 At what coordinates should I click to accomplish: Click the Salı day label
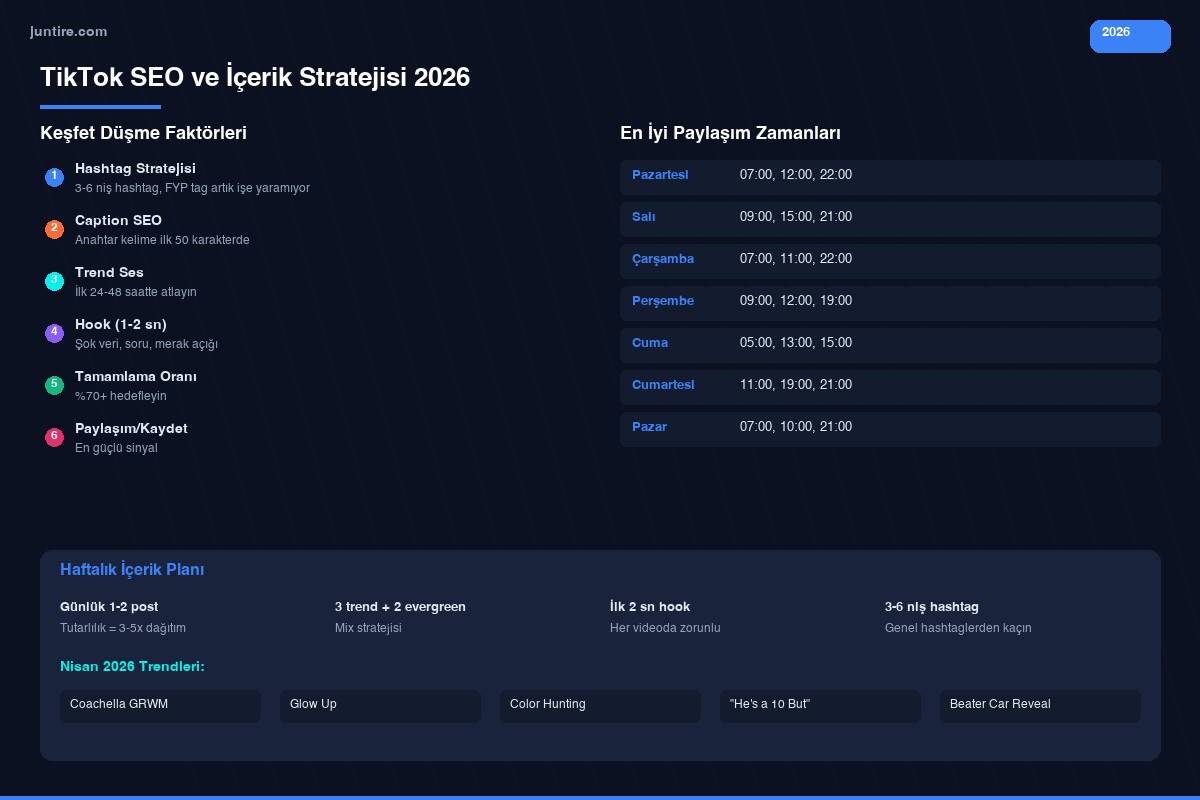coord(644,218)
